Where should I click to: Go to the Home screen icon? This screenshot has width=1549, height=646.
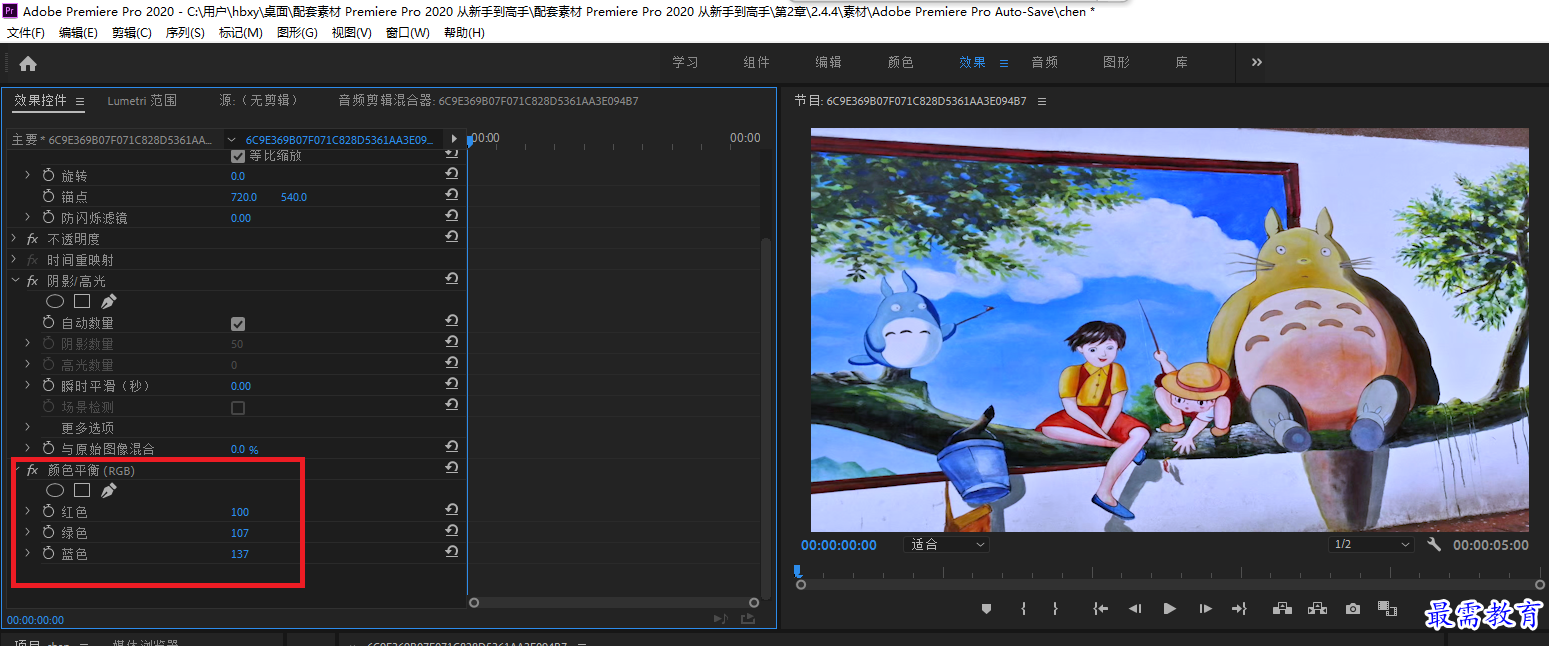(x=28, y=64)
